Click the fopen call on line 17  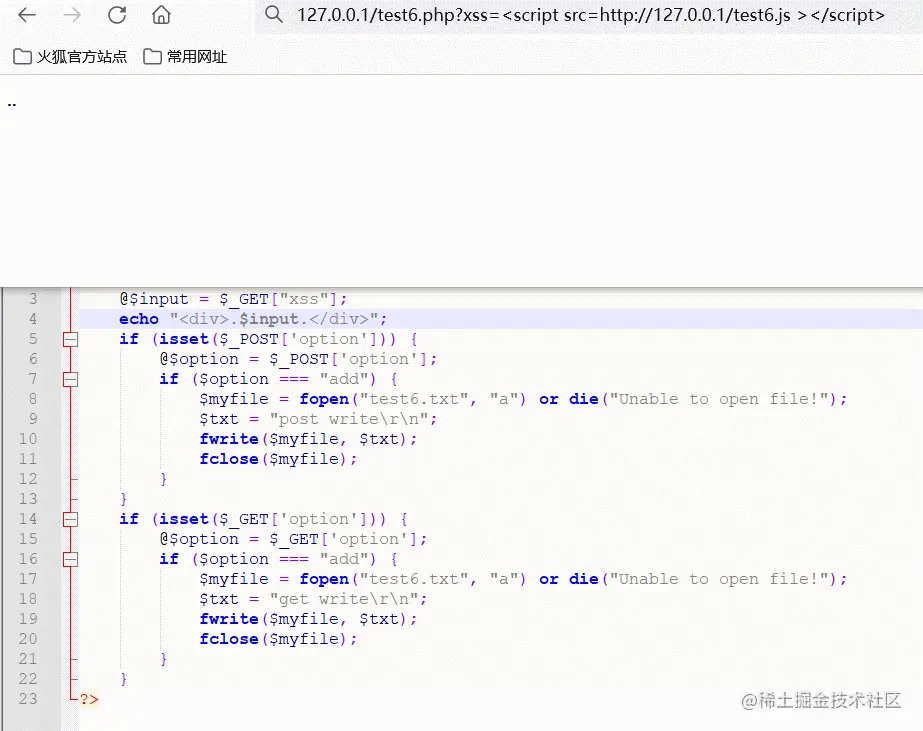(x=324, y=579)
